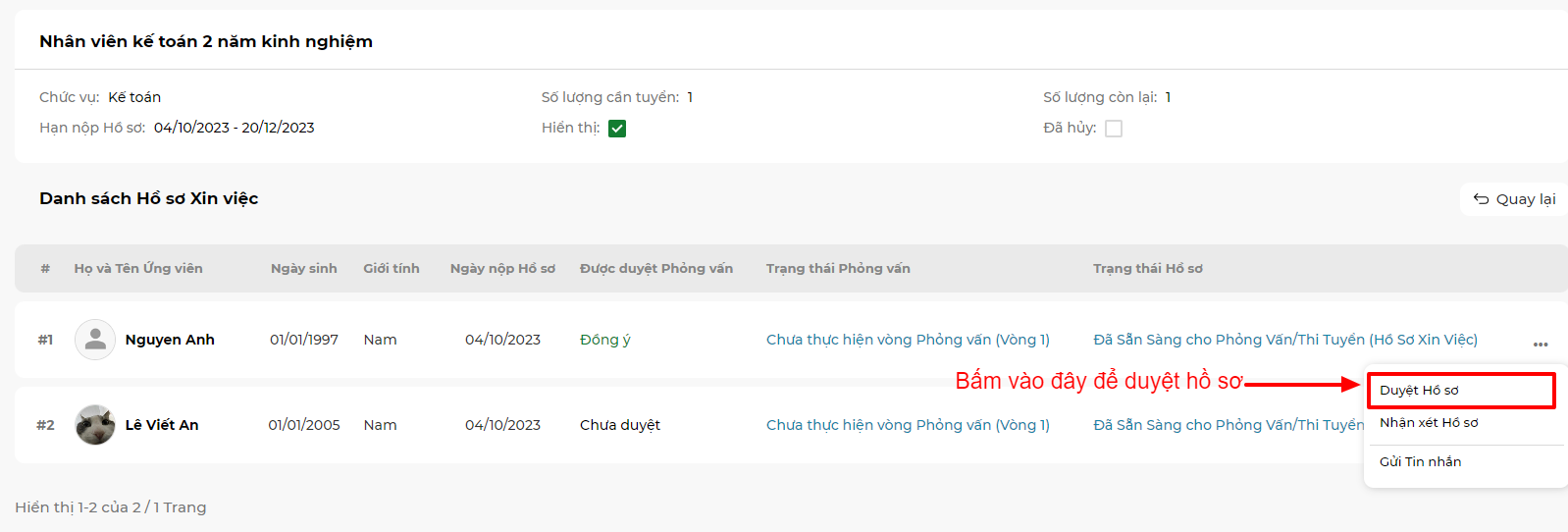Click the Trạng thái Phỏng vấn column header
The width and height of the screenshot is (1568, 532).
[838, 268]
